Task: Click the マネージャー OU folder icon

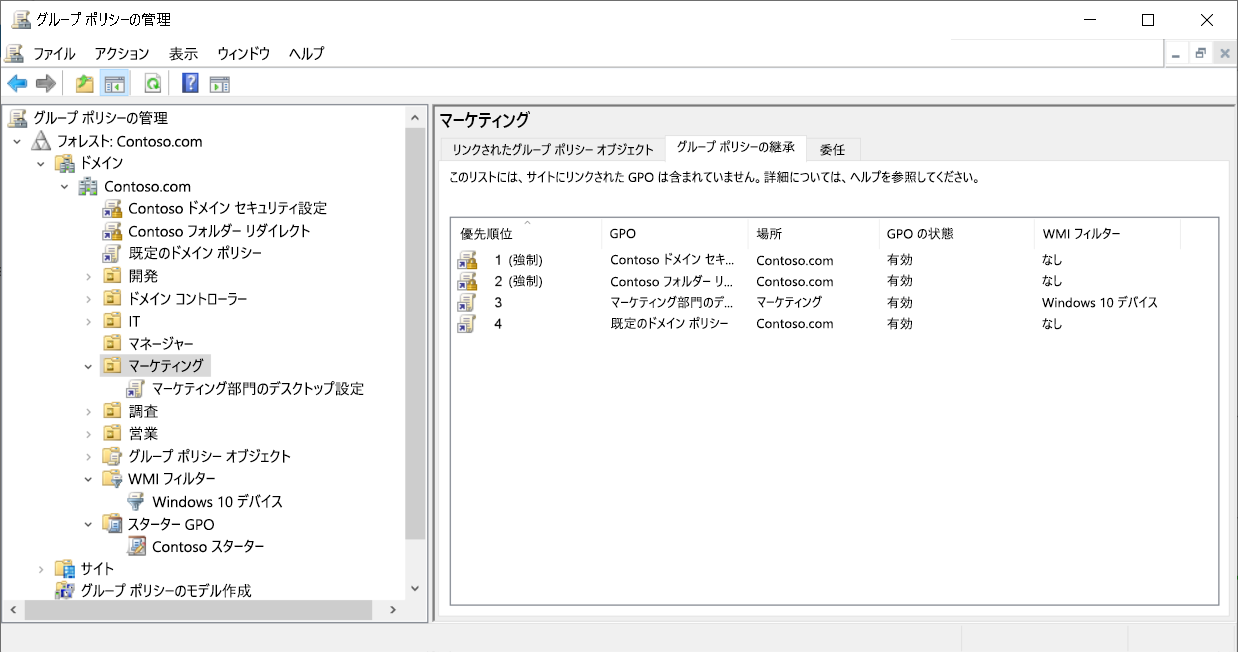Action: (113, 343)
